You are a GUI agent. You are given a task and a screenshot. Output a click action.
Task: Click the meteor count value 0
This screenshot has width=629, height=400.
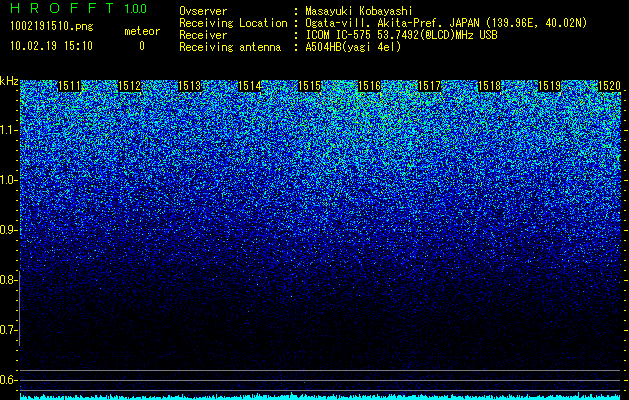[142, 46]
